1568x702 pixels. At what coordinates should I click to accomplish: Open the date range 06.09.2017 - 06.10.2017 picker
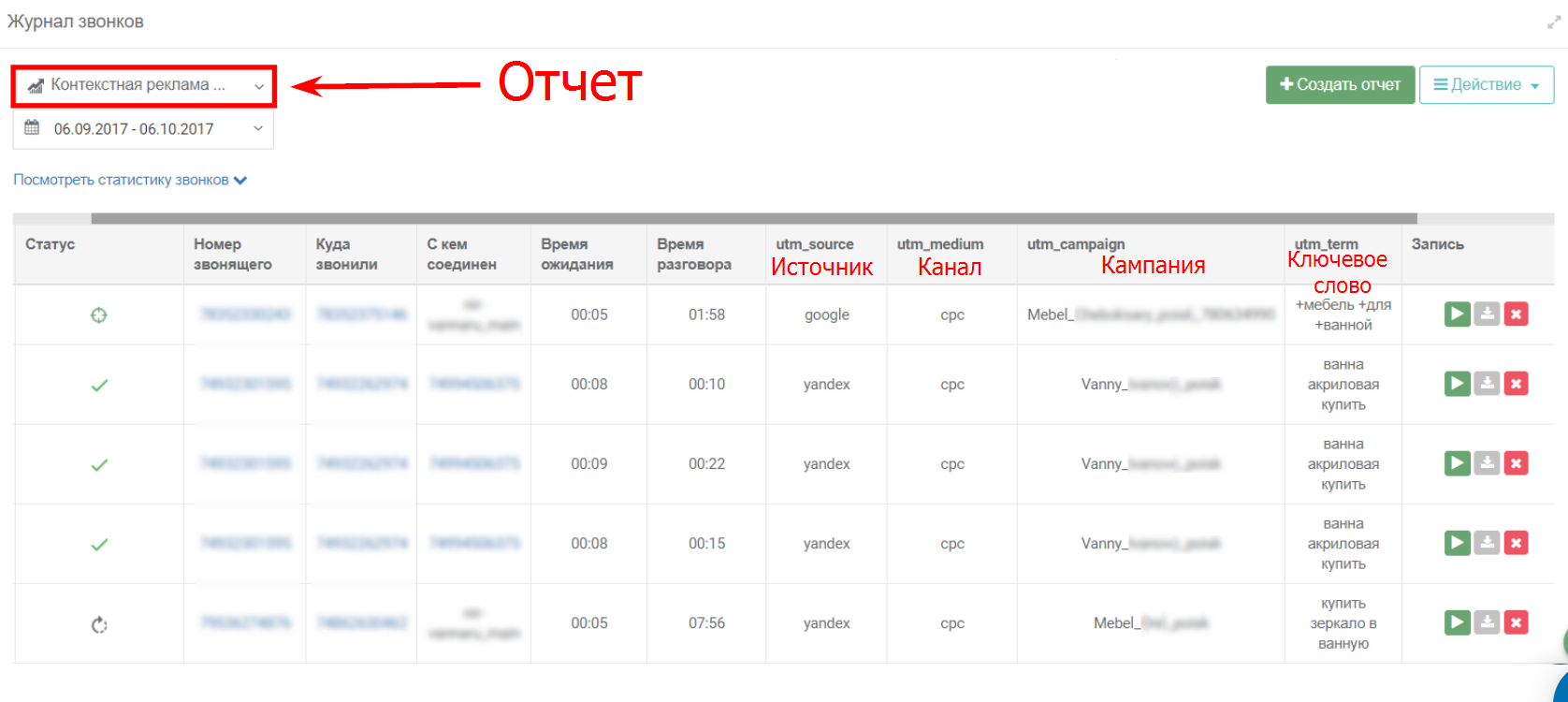pos(143,129)
